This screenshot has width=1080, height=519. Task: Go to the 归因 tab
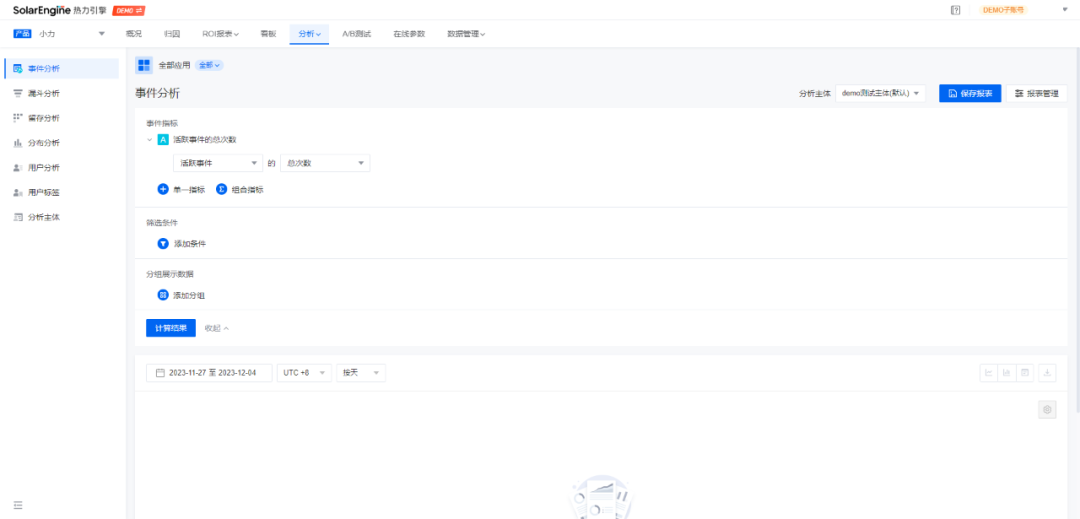point(172,34)
